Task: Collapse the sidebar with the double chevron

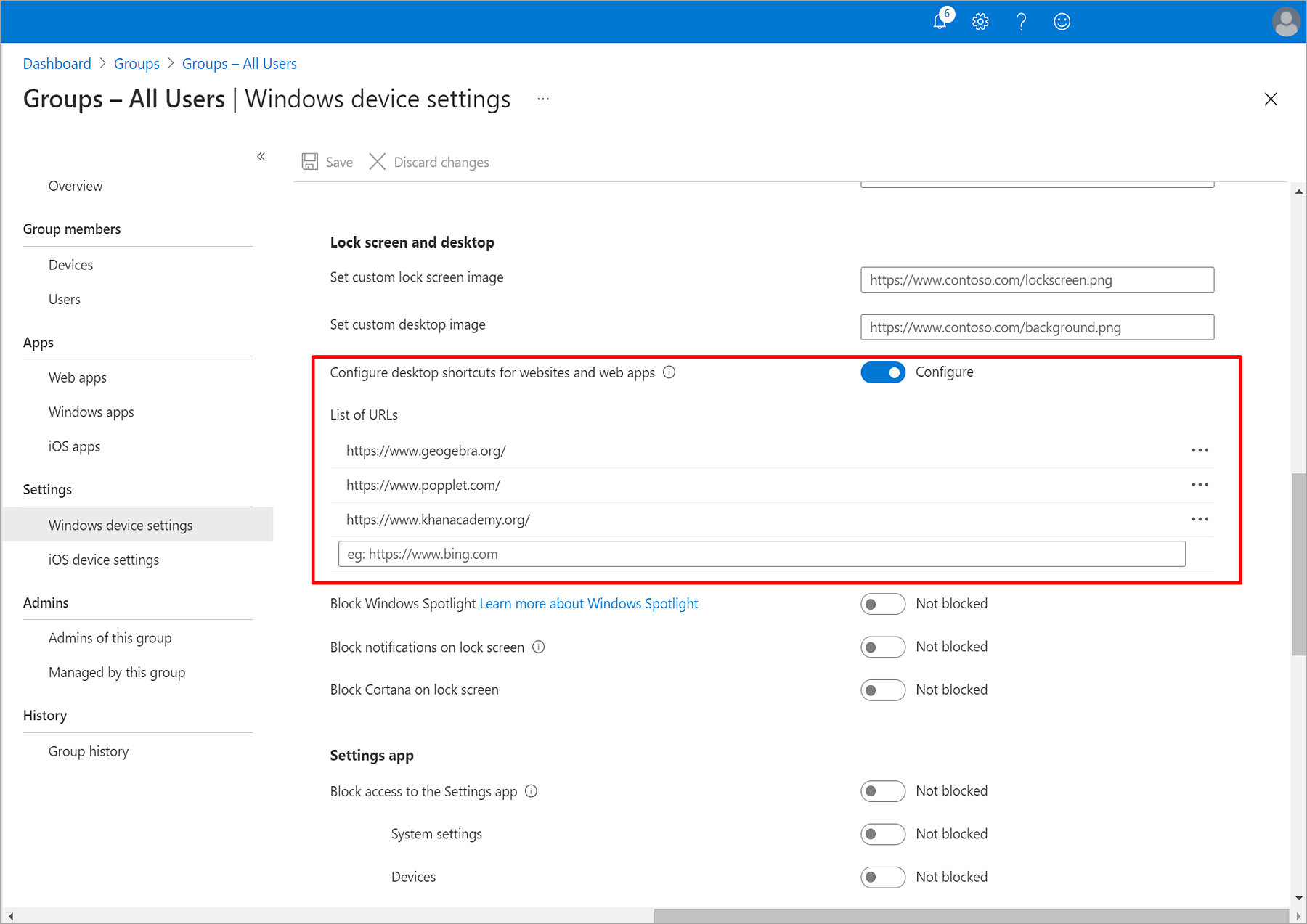Action: click(x=261, y=156)
